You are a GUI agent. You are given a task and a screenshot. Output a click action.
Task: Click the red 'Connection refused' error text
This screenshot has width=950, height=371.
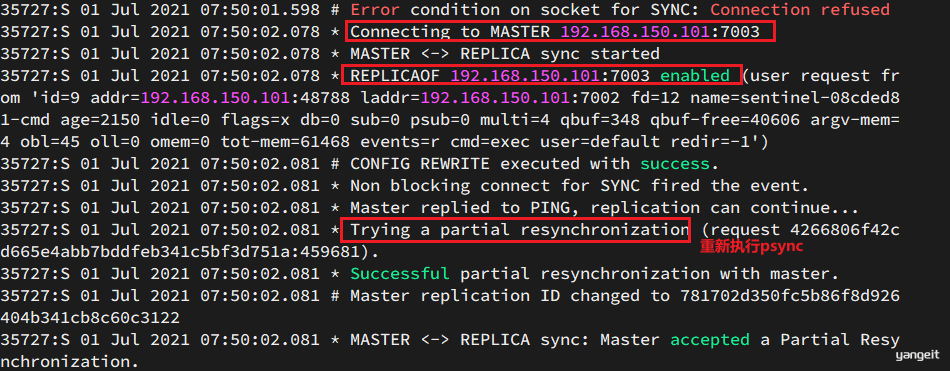point(800,10)
